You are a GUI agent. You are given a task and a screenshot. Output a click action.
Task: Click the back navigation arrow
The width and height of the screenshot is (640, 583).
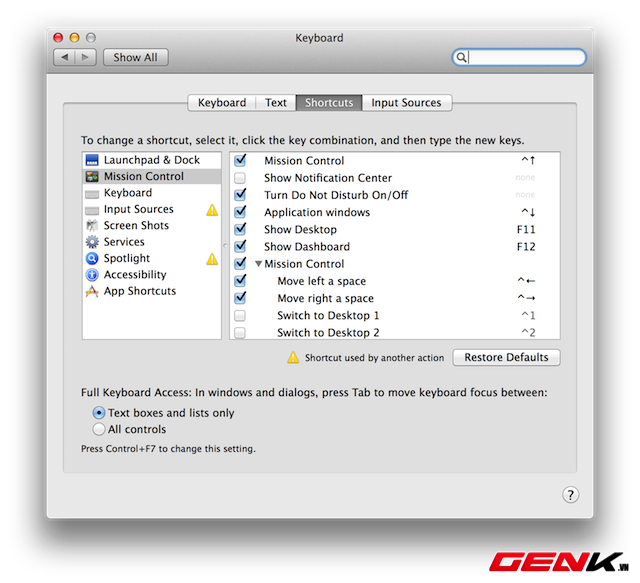(64, 57)
